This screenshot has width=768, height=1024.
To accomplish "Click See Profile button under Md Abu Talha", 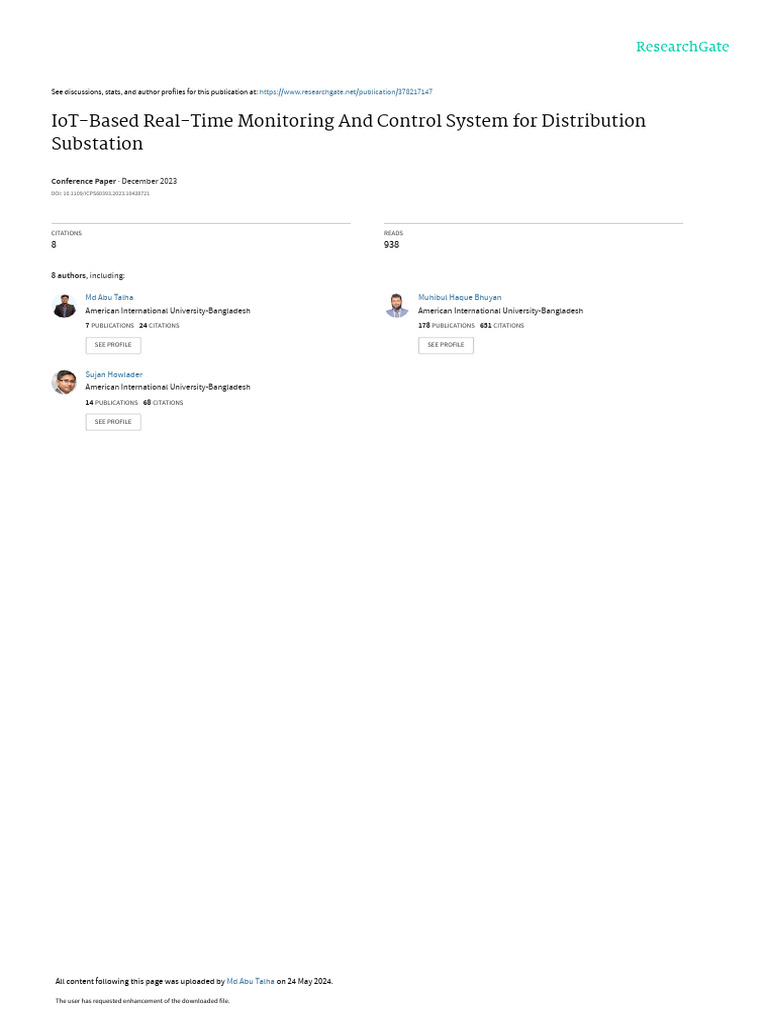I will pos(113,345).
